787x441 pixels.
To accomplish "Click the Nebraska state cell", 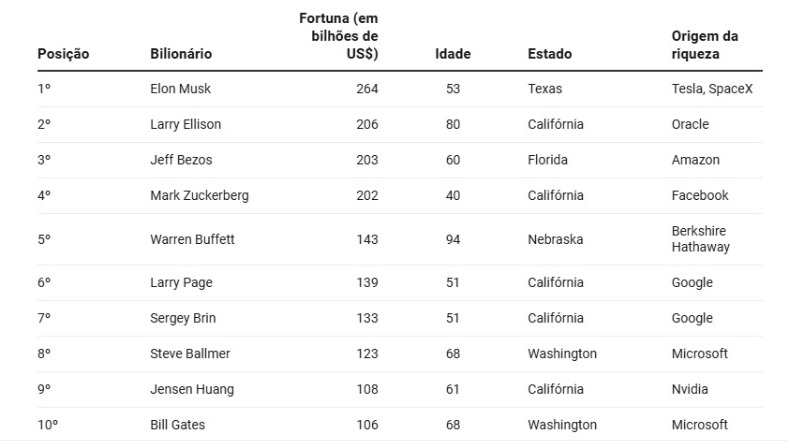I will pyautogui.click(x=555, y=240).
